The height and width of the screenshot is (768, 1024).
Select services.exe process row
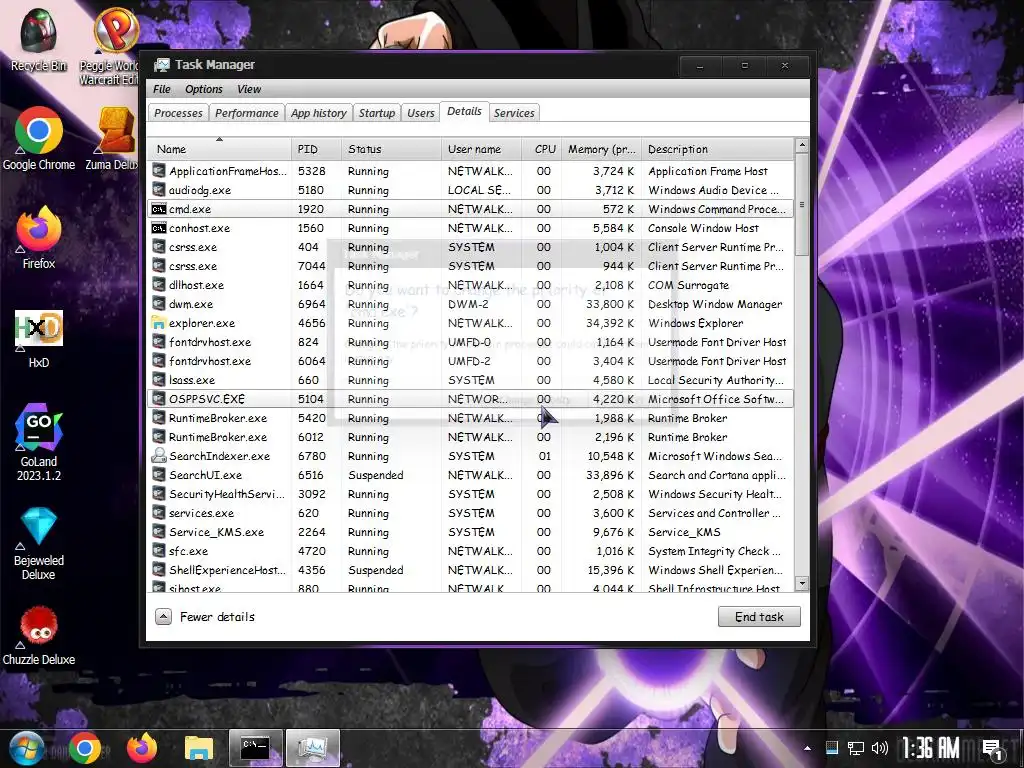tap(471, 513)
